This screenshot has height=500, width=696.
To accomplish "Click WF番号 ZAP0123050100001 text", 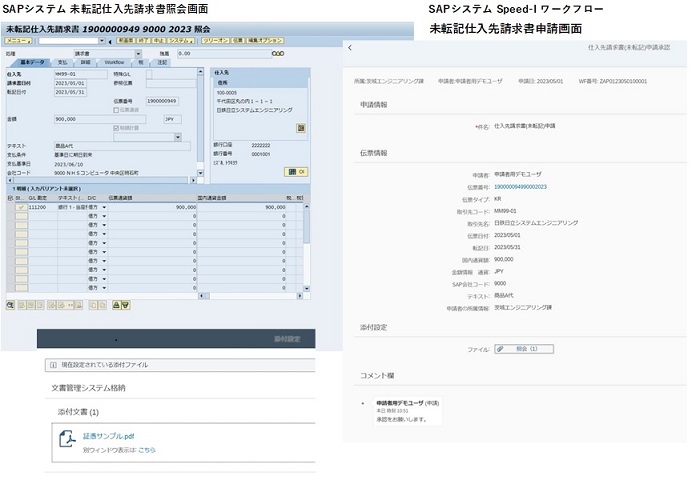I will click(x=613, y=82).
